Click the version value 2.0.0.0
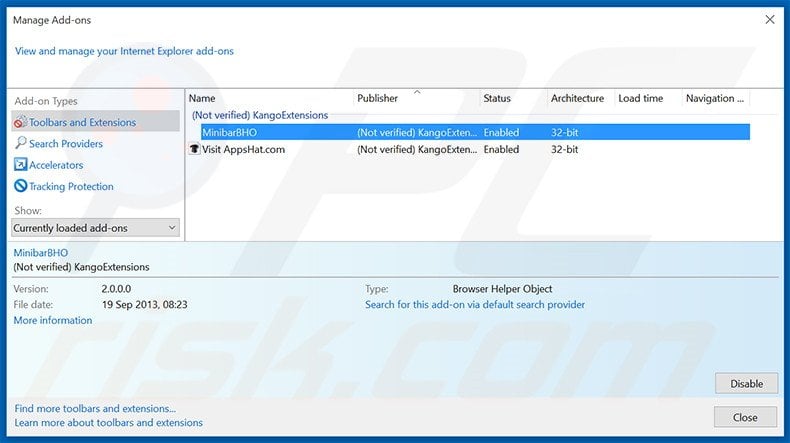The width and height of the screenshot is (790, 443). coord(116,289)
